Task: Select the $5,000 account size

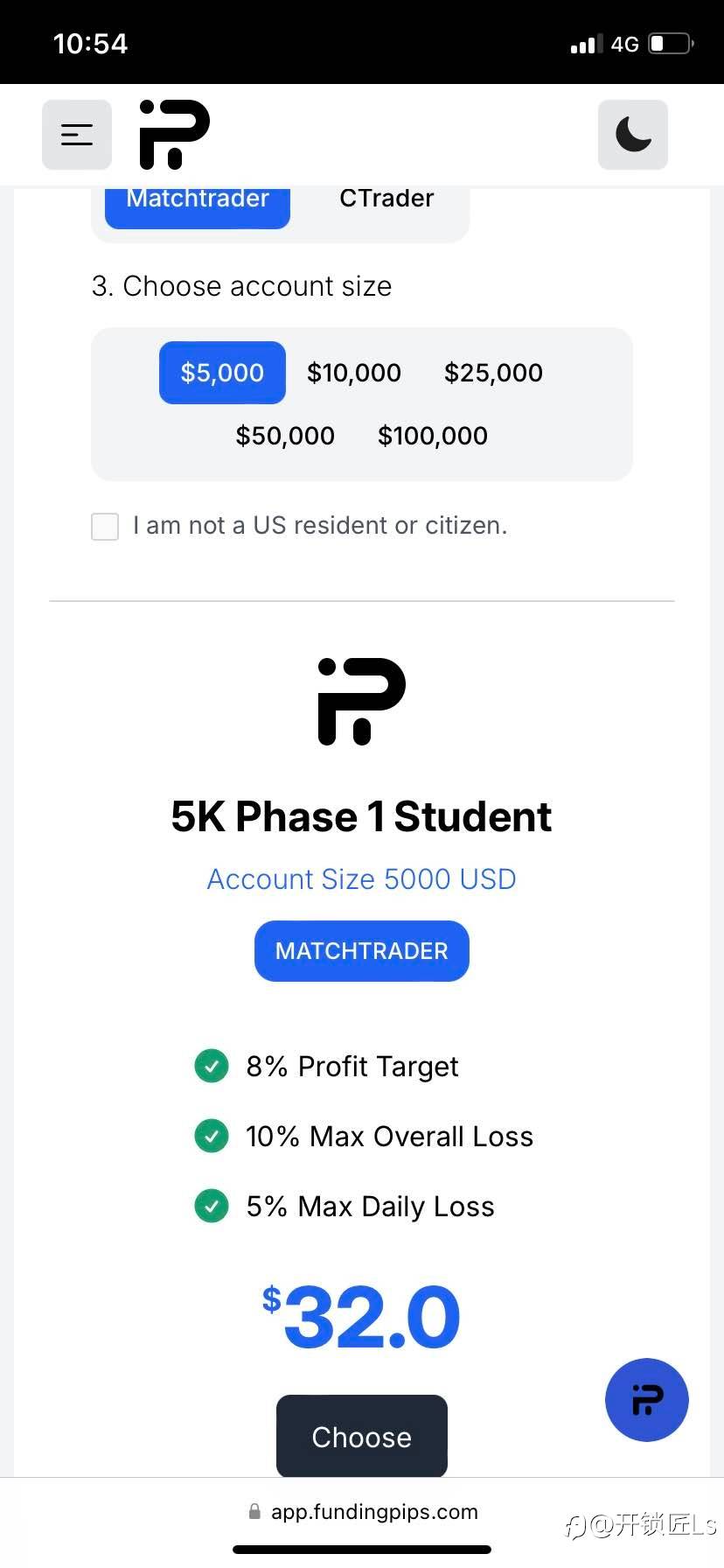Action: pos(222,373)
